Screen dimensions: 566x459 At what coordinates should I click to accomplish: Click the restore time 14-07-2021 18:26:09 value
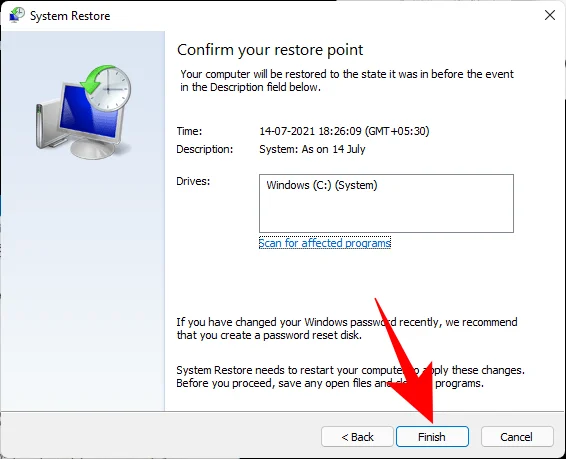click(x=344, y=131)
